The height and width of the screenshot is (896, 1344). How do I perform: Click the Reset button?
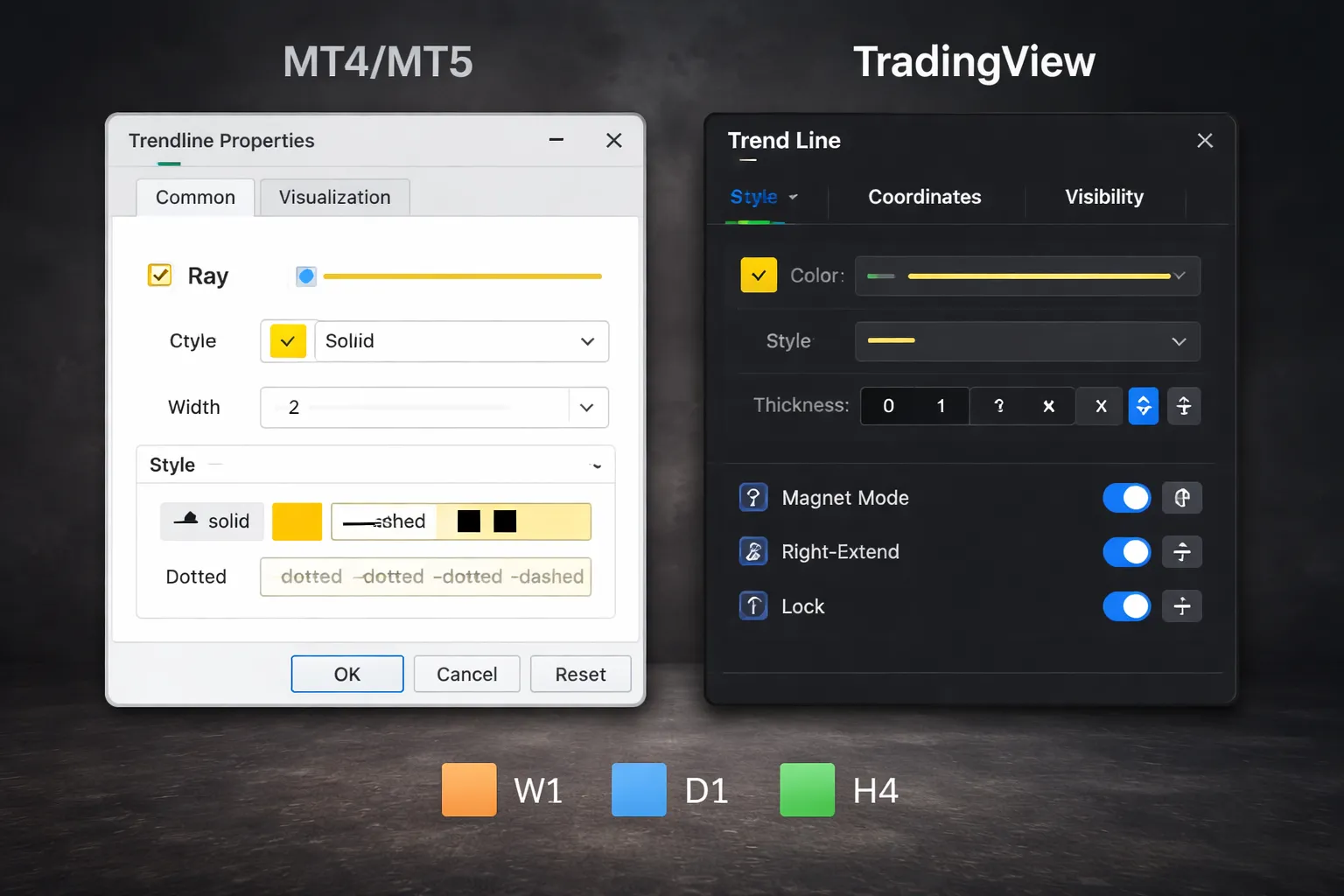580,674
